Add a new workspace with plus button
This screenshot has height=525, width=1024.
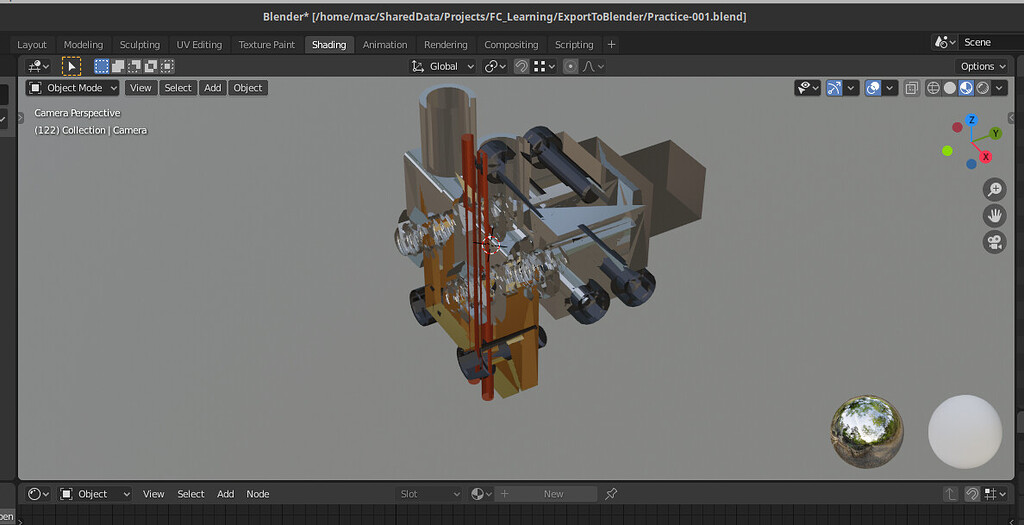click(x=611, y=44)
